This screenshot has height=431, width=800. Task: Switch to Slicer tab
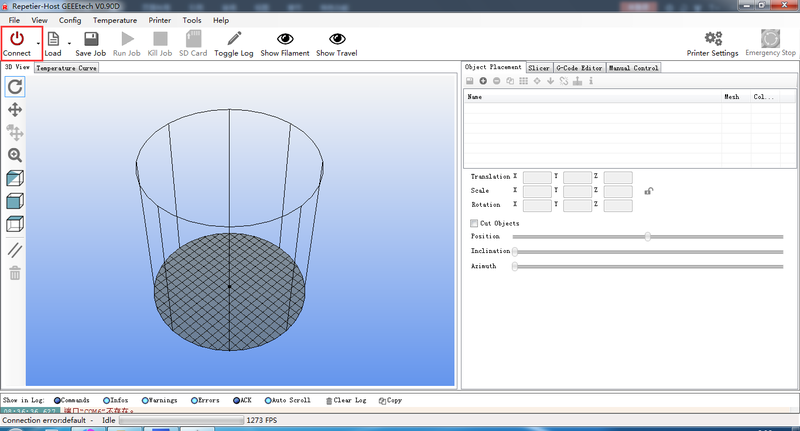(539, 68)
